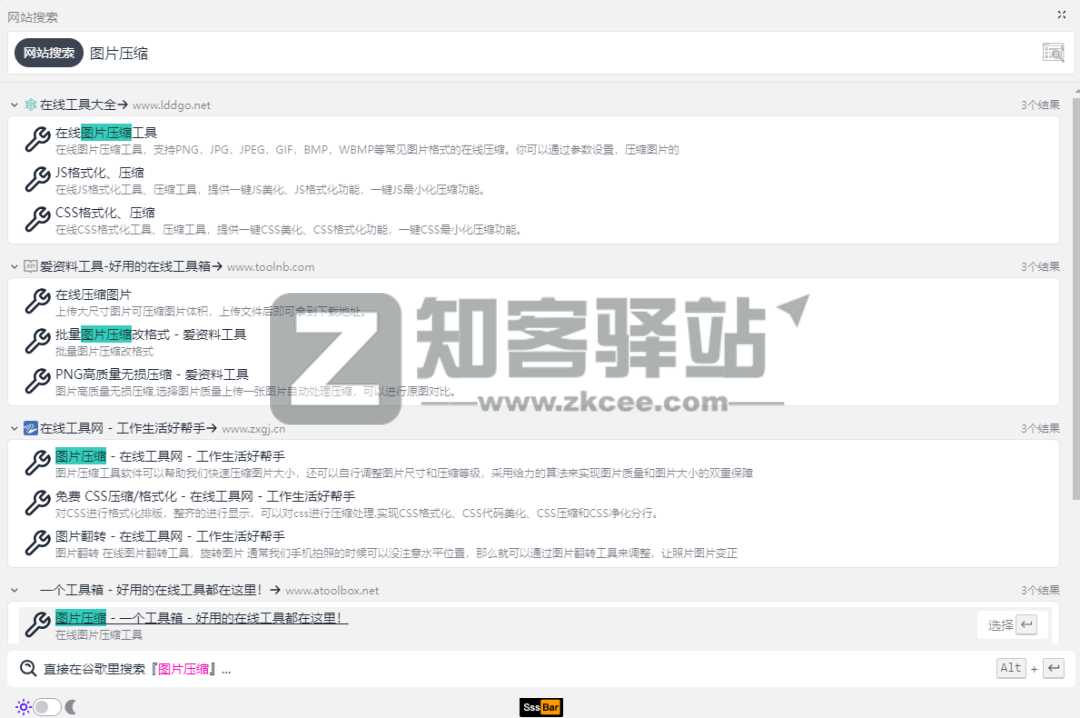Click the sun icon for light mode
The height and width of the screenshot is (718, 1080).
(x=23, y=707)
